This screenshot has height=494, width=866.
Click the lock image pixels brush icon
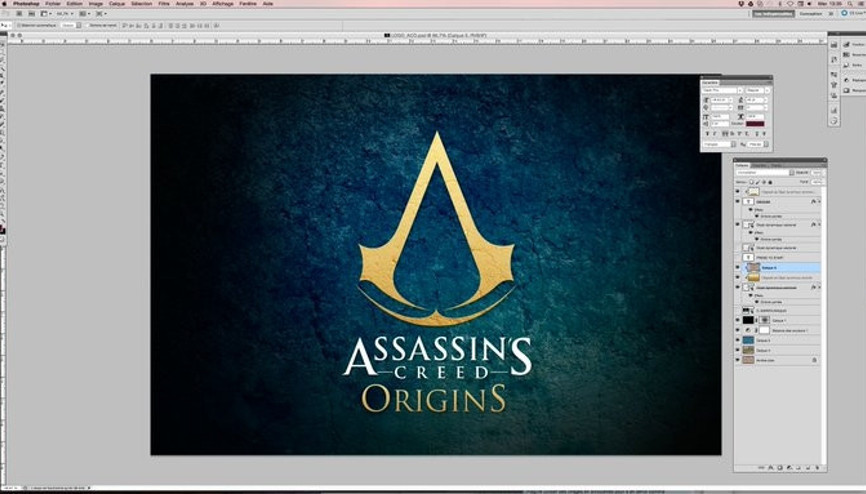click(x=758, y=182)
